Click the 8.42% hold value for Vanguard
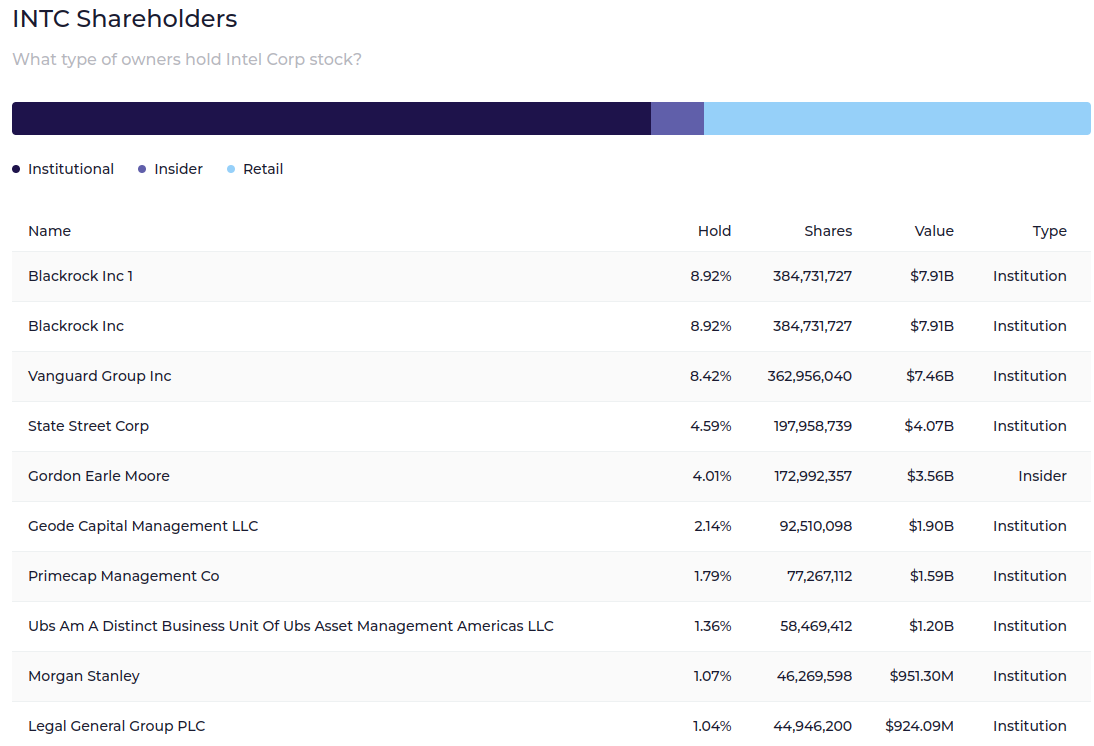The image size is (1094, 746). coord(711,376)
